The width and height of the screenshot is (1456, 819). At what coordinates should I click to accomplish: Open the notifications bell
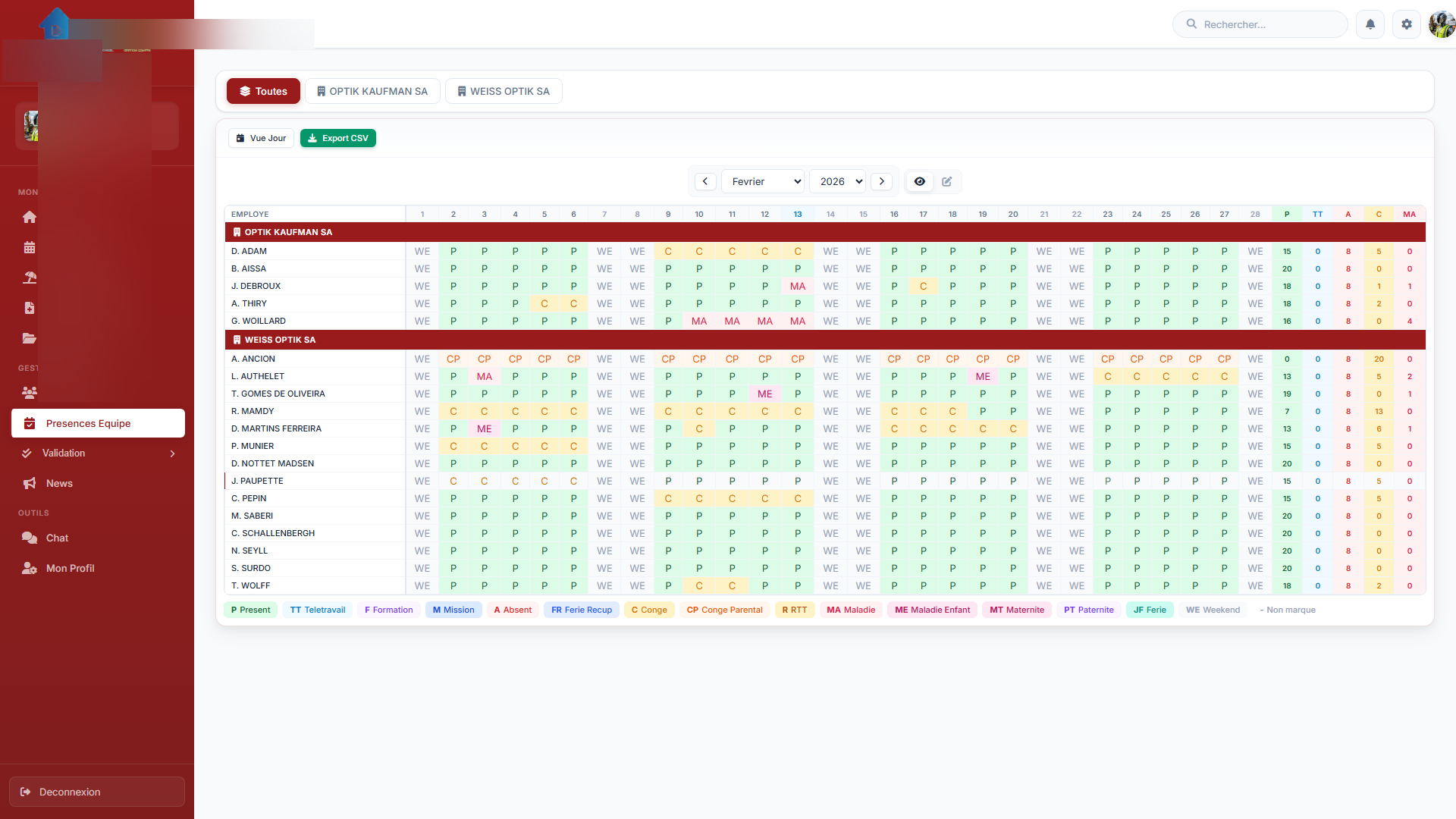coord(1370,24)
